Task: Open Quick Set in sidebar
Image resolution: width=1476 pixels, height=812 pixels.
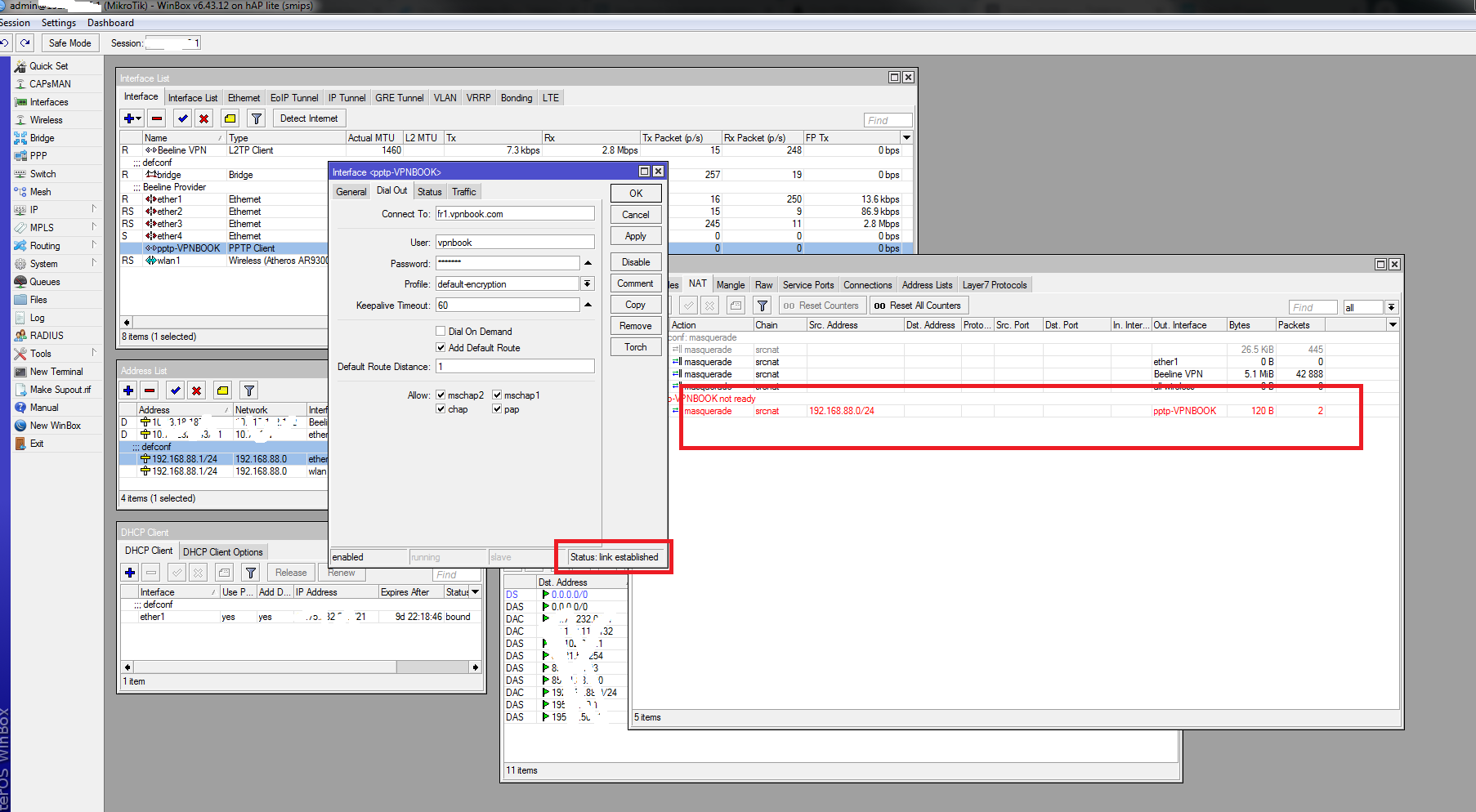Action: 48,66
